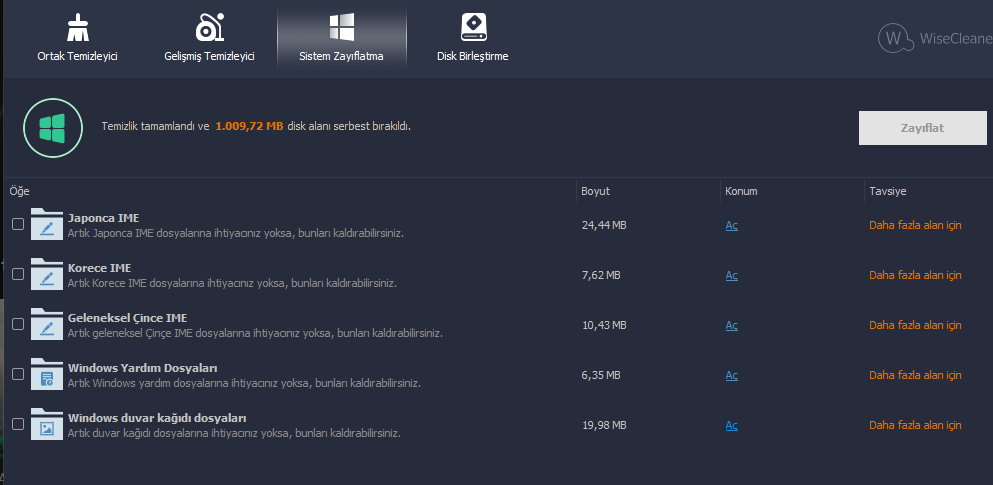This screenshot has width=993, height=485.
Task: Sort by the Boyut column header
Action: click(x=595, y=191)
